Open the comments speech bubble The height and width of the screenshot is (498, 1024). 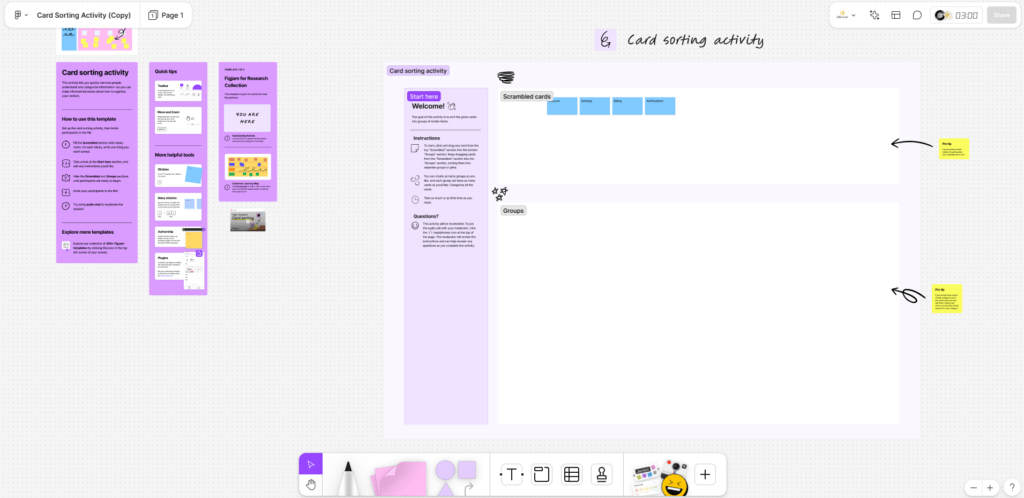point(917,15)
